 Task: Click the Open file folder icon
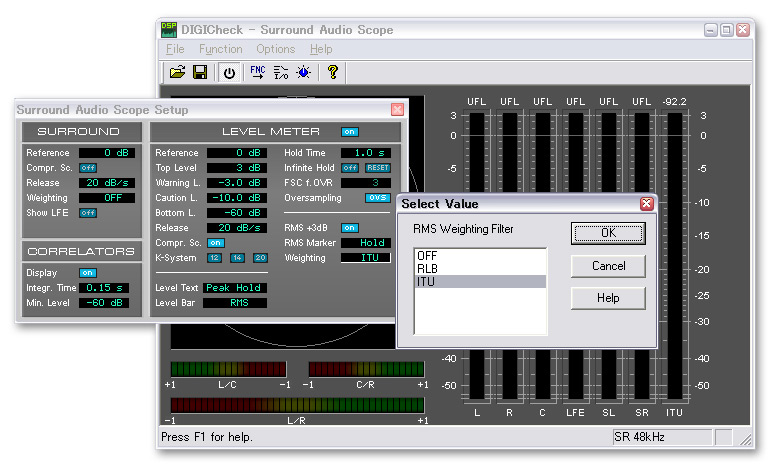(x=177, y=72)
